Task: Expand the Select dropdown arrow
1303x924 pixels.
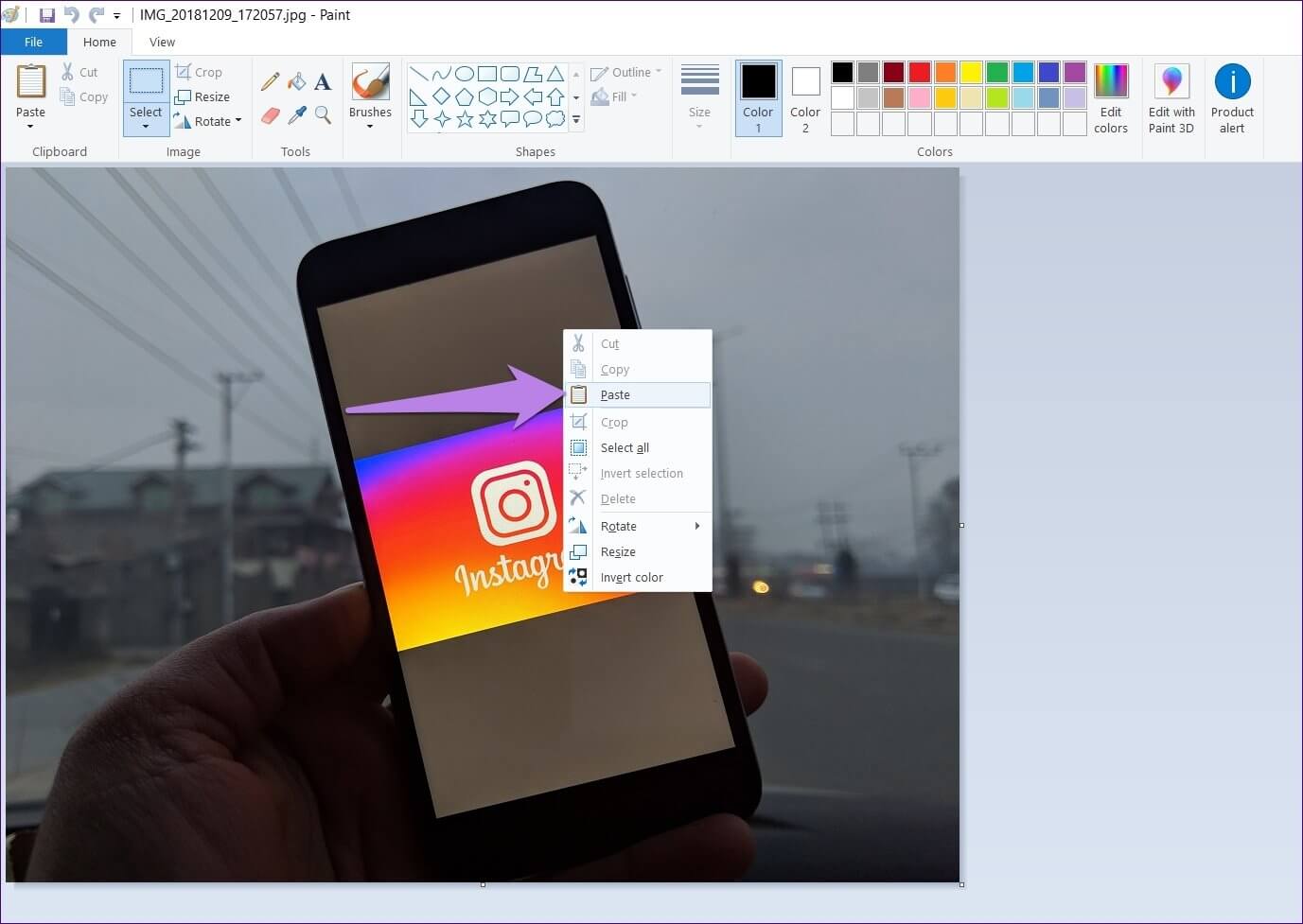Action: coord(146,126)
